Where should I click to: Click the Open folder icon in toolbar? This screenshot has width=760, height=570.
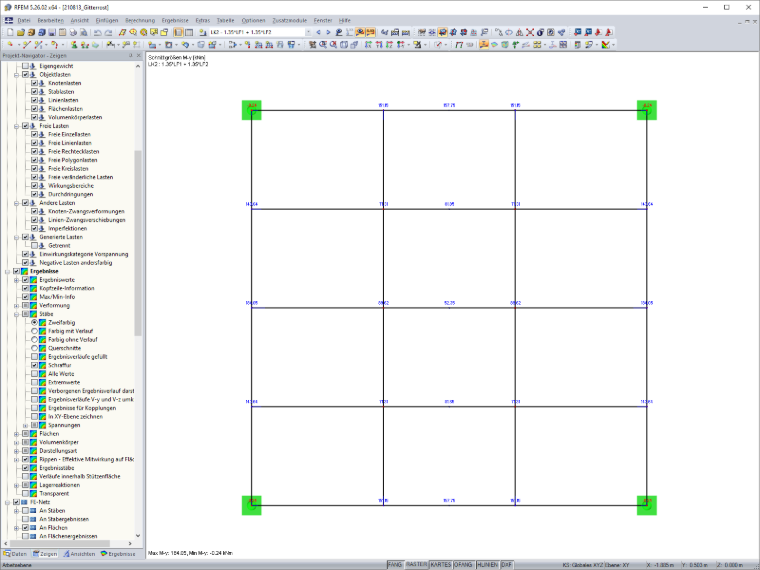click(x=20, y=32)
